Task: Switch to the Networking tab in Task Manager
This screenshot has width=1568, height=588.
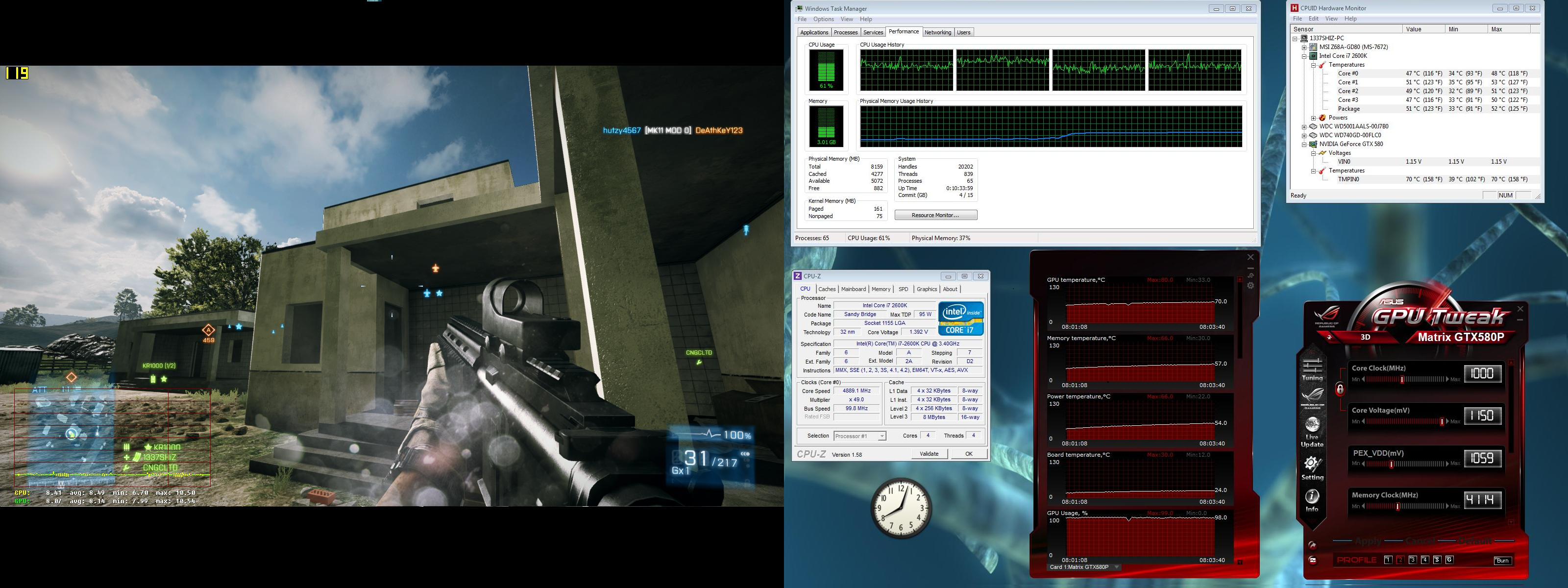Action: point(937,32)
